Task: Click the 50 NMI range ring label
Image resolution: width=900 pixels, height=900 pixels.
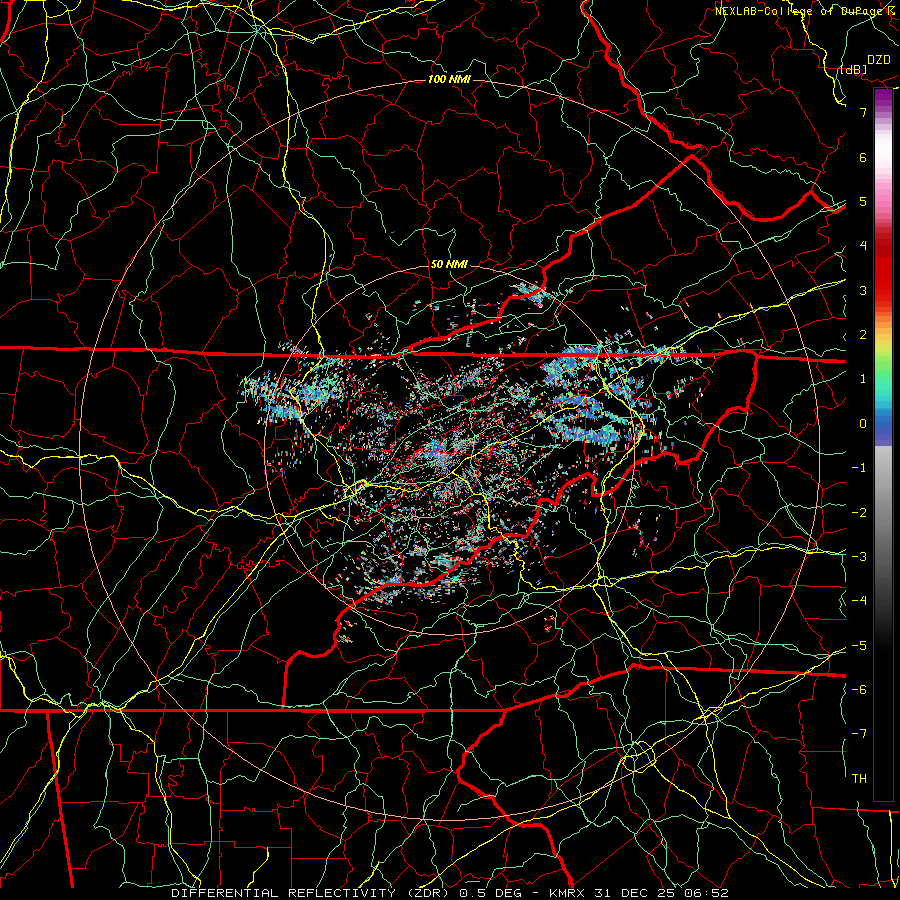Action: pyautogui.click(x=449, y=264)
